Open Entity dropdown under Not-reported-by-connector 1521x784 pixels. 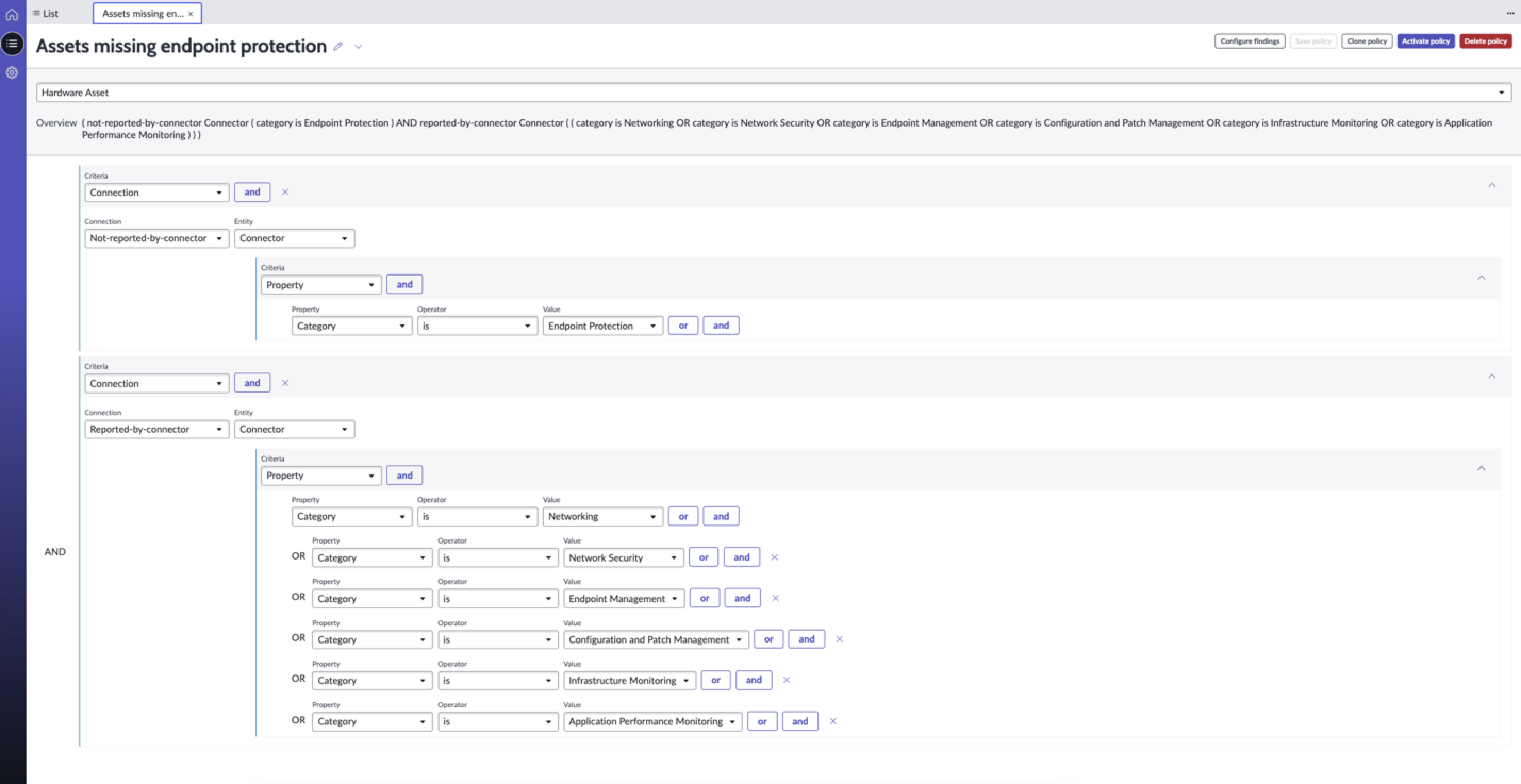pos(294,238)
